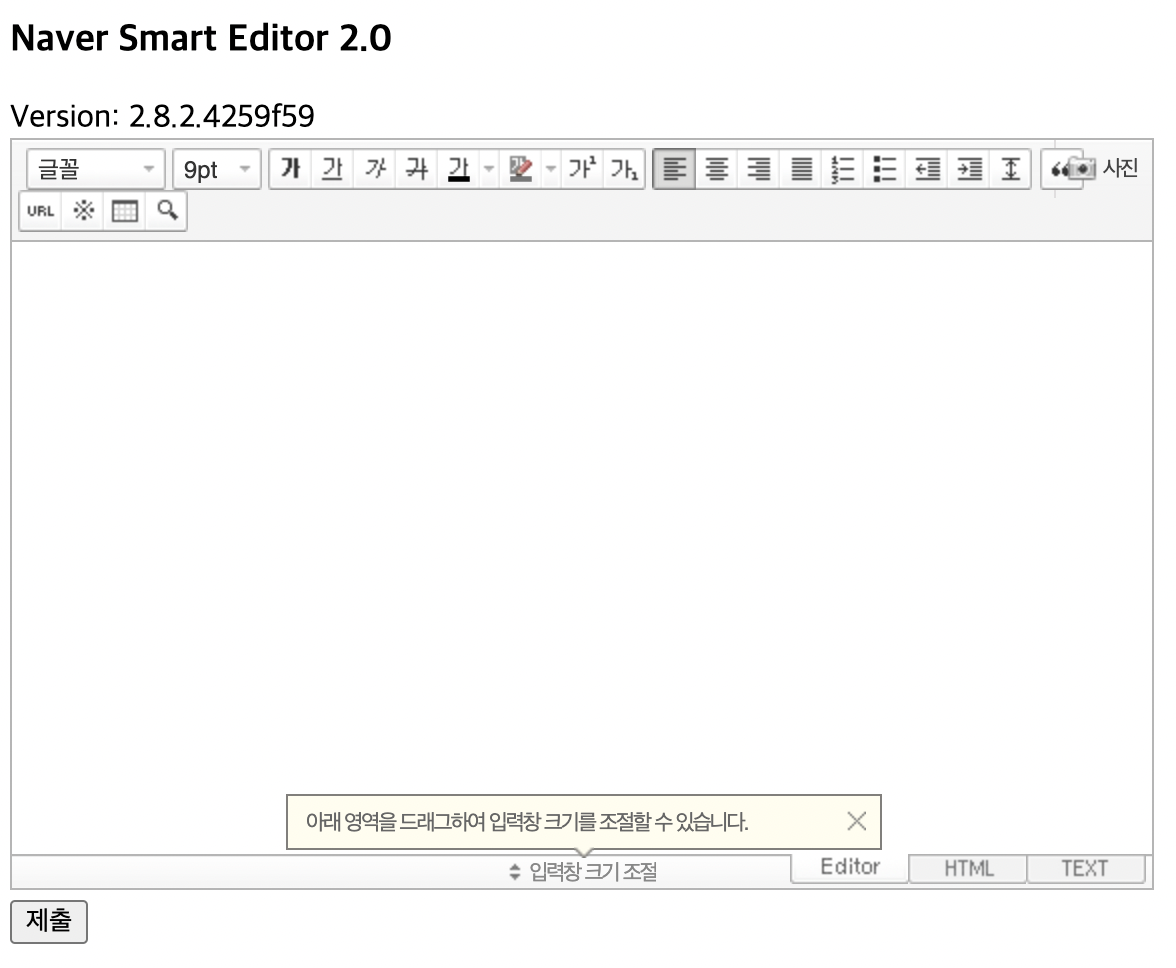The width and height of the screenshot is (1176, 968).
Task: Open the find and replace tool
Action: tap(166, 211)
